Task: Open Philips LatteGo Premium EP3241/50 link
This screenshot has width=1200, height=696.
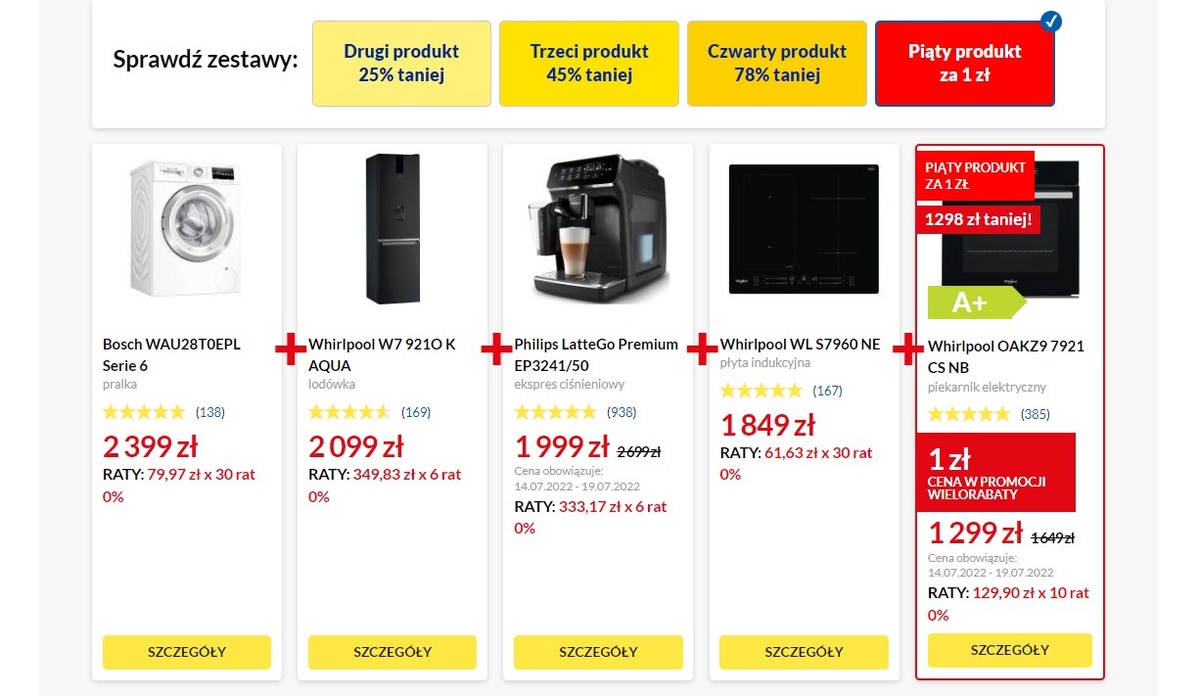Action: point(596,355)
